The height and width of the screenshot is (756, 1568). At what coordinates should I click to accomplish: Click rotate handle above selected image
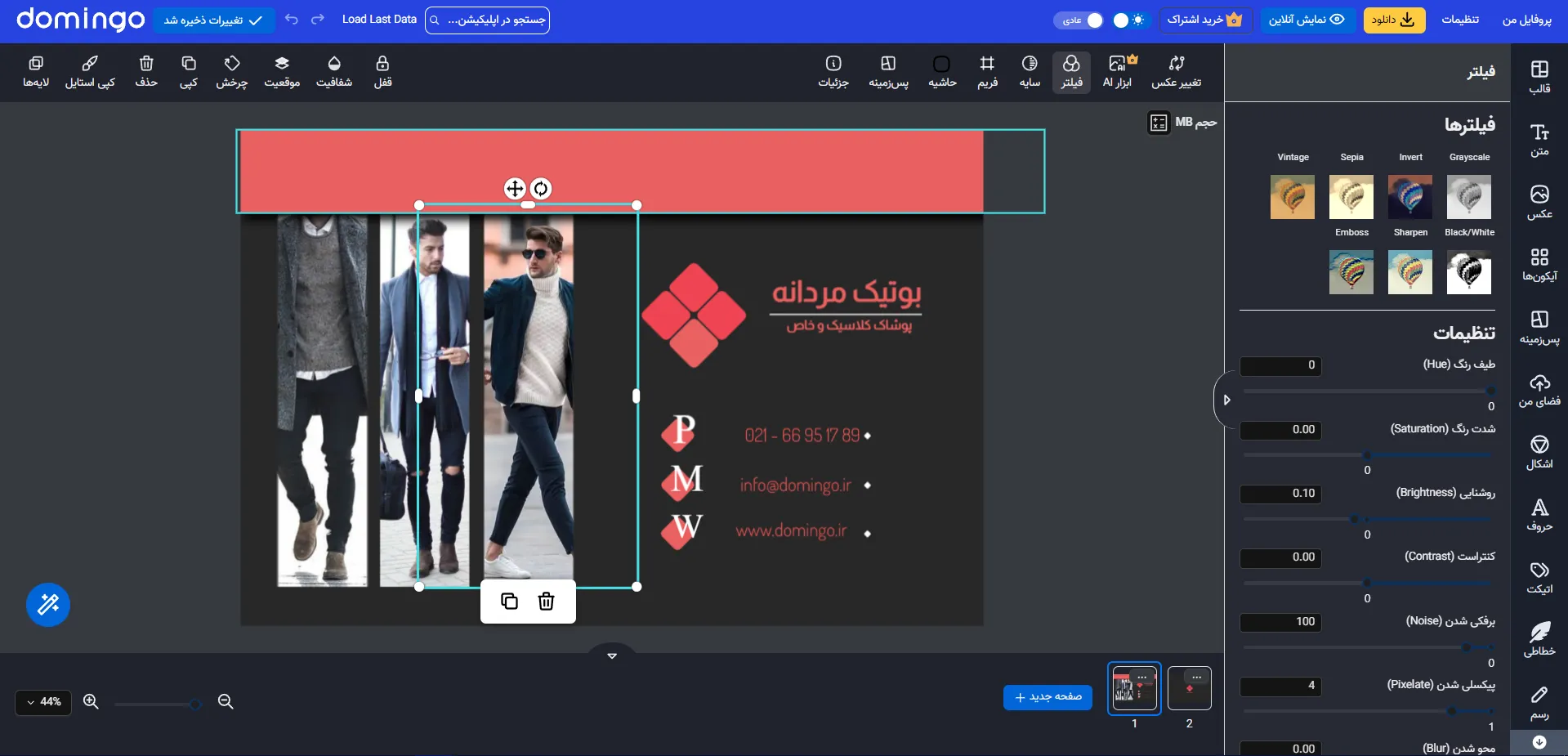(541, 189)
